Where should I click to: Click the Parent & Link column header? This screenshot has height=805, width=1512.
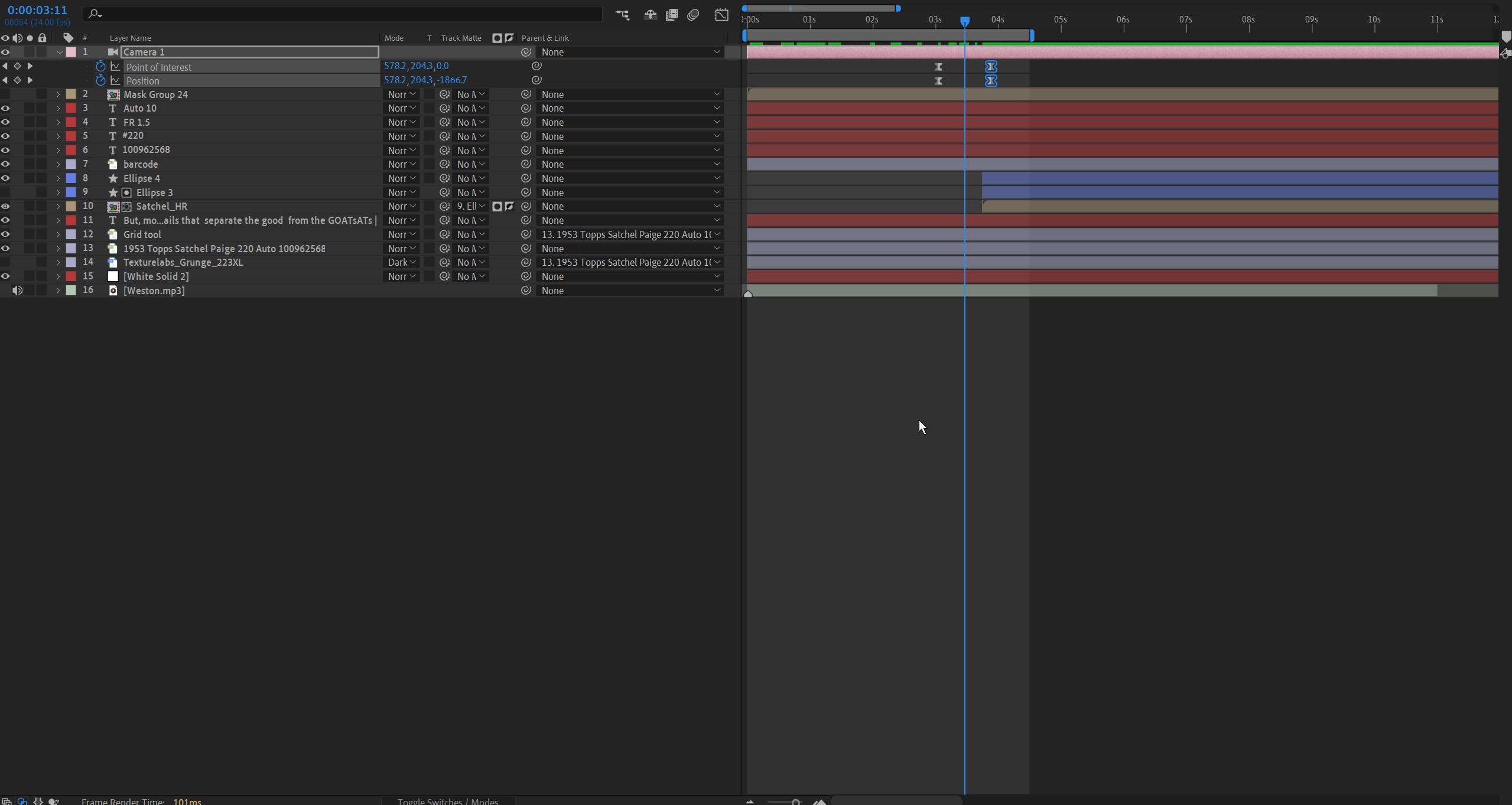(545, 38)
